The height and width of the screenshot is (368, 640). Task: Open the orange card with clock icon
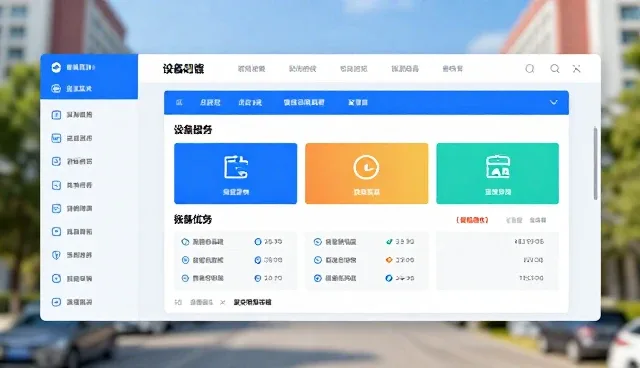coord(367,173)
